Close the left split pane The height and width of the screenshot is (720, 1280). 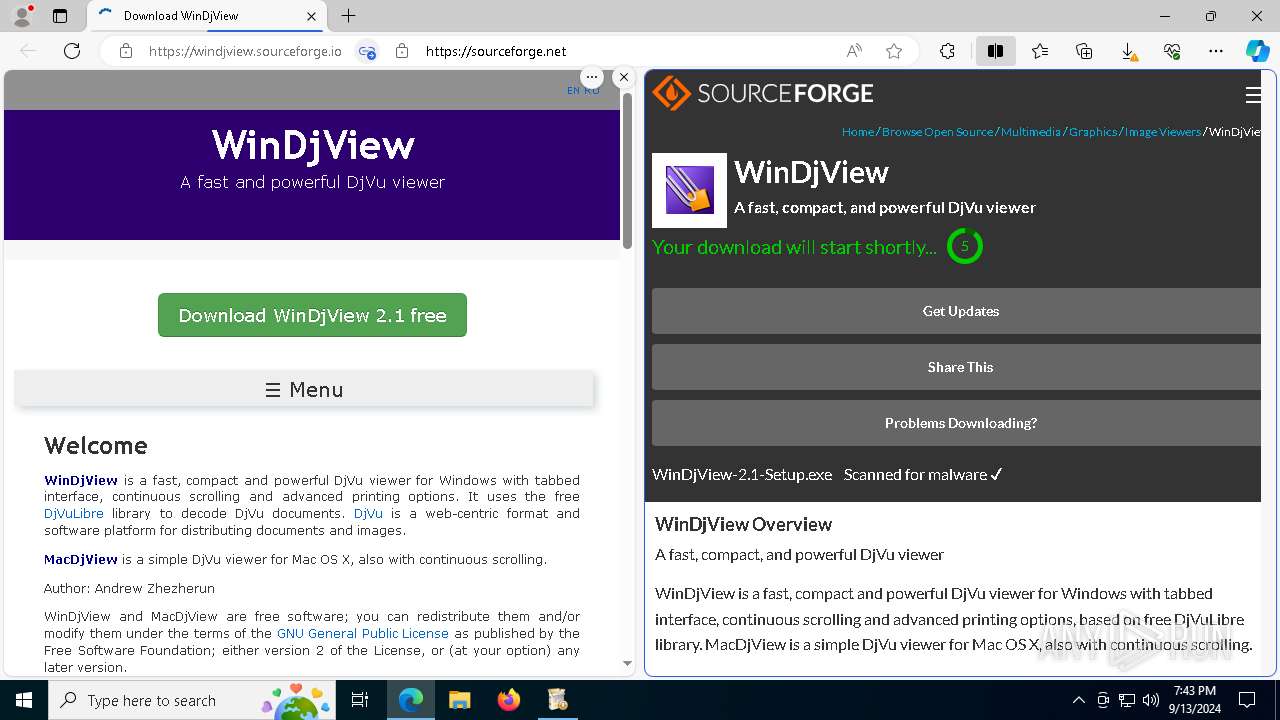(624, 77)
